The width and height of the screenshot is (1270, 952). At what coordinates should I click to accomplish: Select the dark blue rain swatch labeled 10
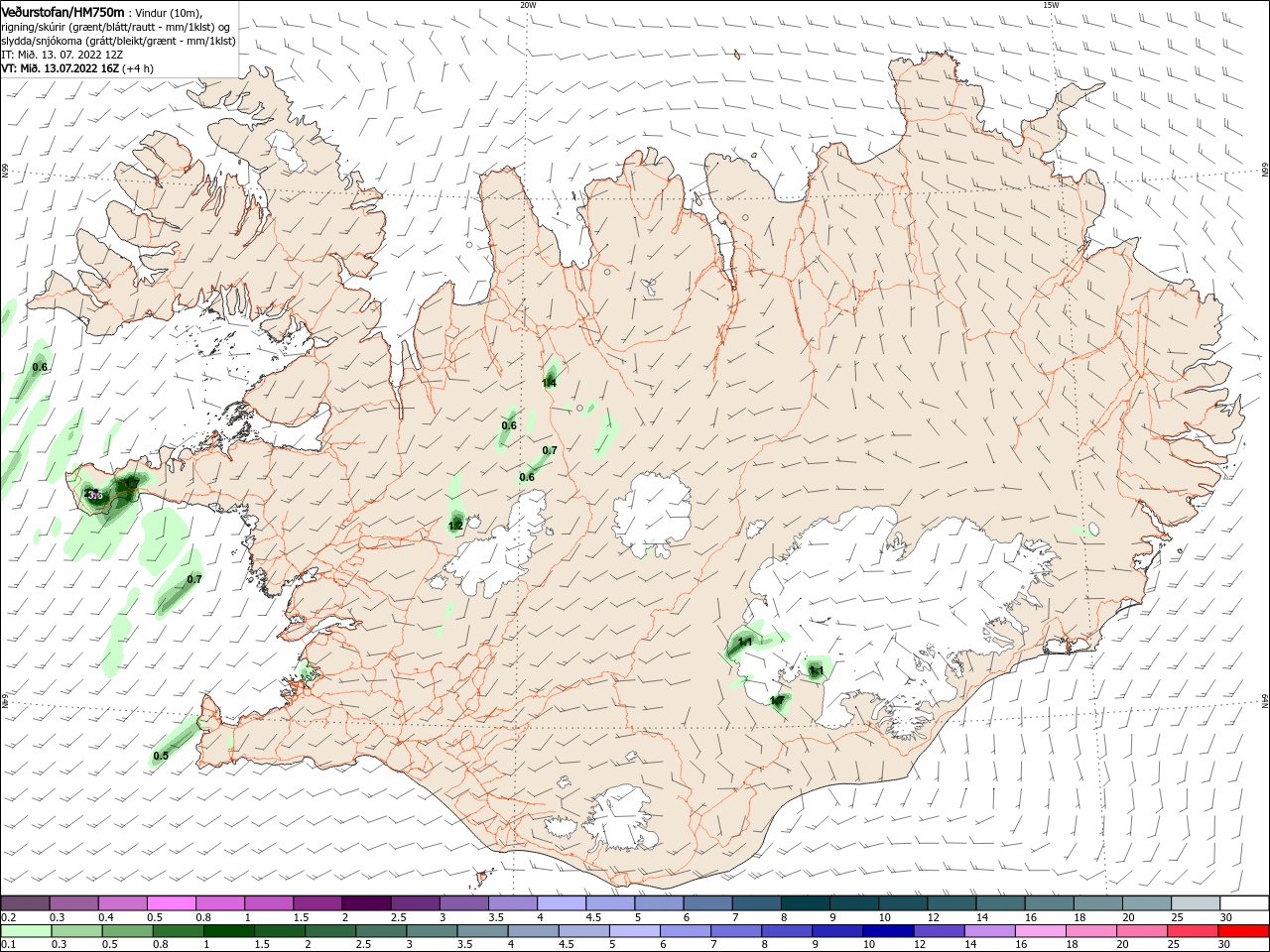click(x=886, y=931)
